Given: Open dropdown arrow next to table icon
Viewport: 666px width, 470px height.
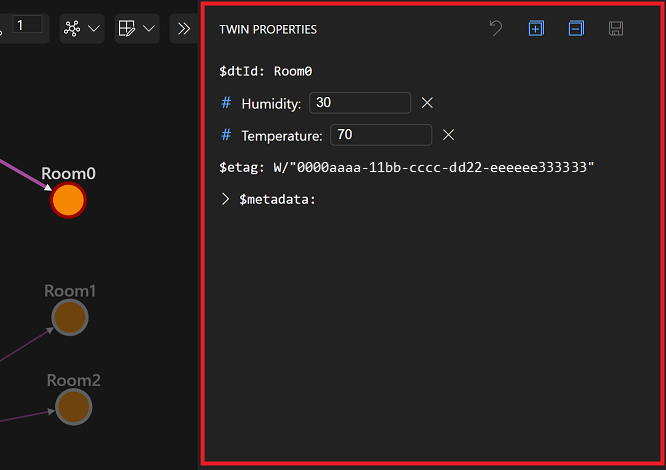Looking at the screenshot, I should (x=149, y=28).
